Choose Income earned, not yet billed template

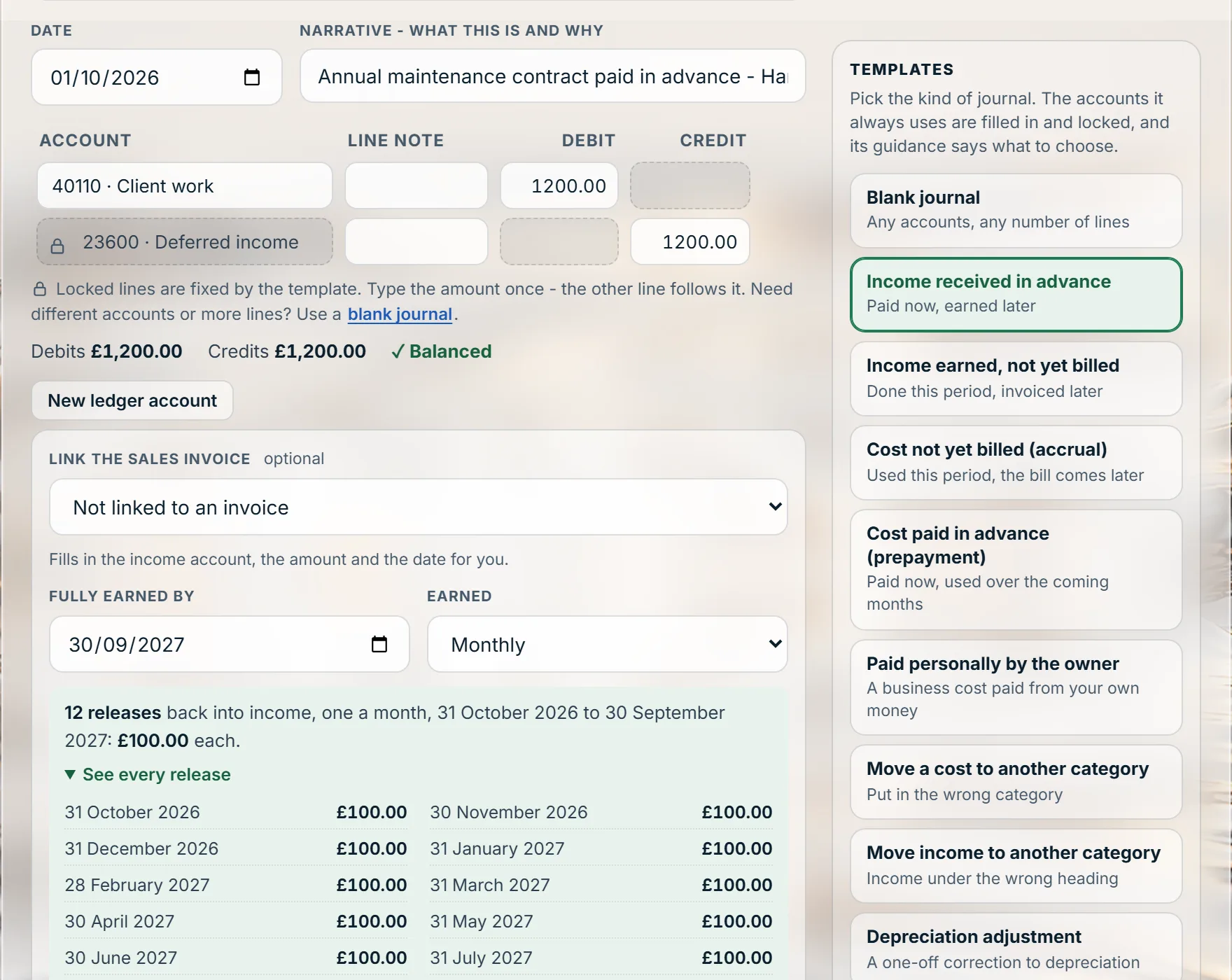pos(1016,379)
